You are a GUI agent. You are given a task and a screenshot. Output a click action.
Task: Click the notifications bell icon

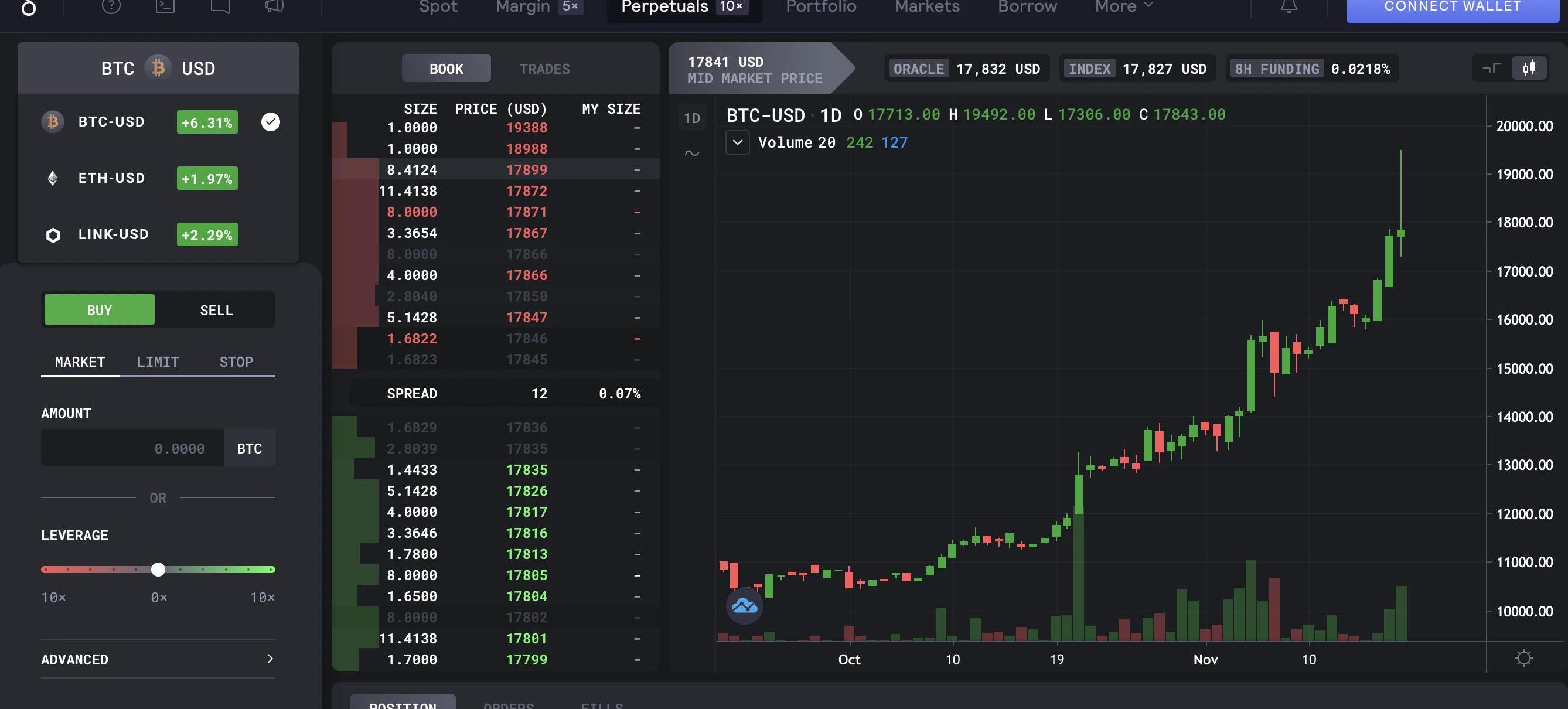click(1289, 6)
